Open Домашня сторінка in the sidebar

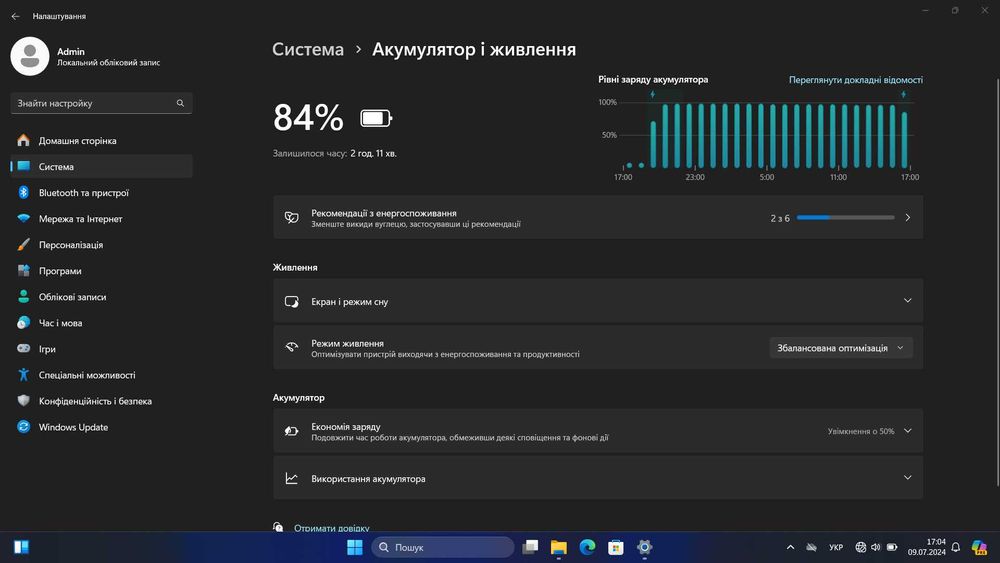(x=101, y=141)
